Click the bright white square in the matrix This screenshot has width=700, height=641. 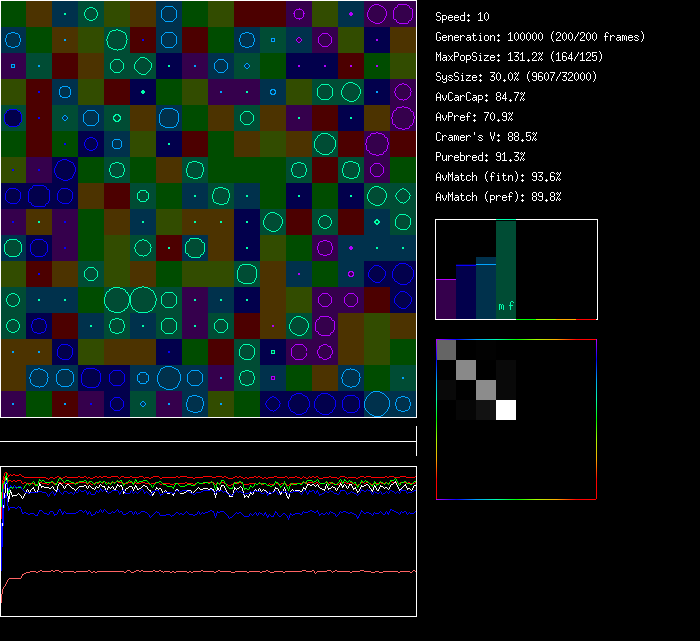[x=506, y=409]
